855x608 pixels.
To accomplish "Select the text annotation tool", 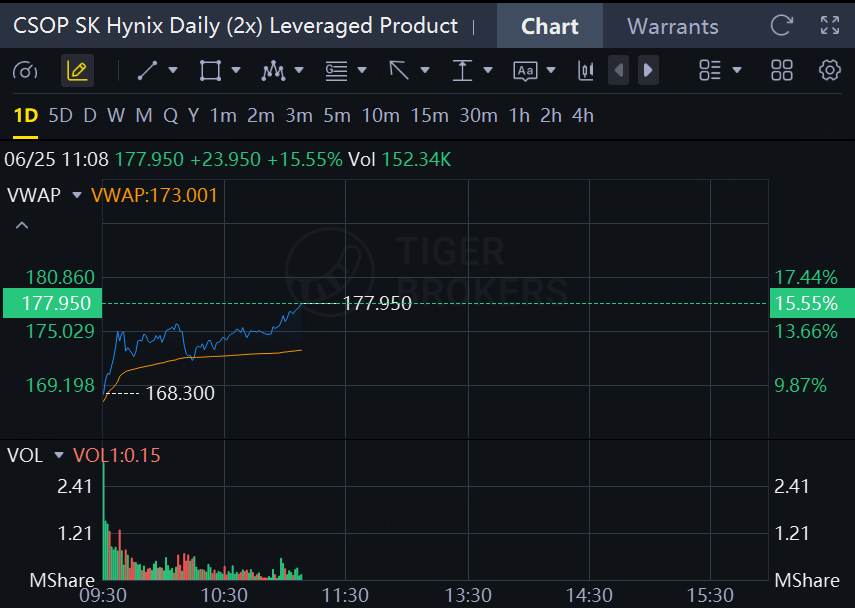I will (x=525, y=70).
